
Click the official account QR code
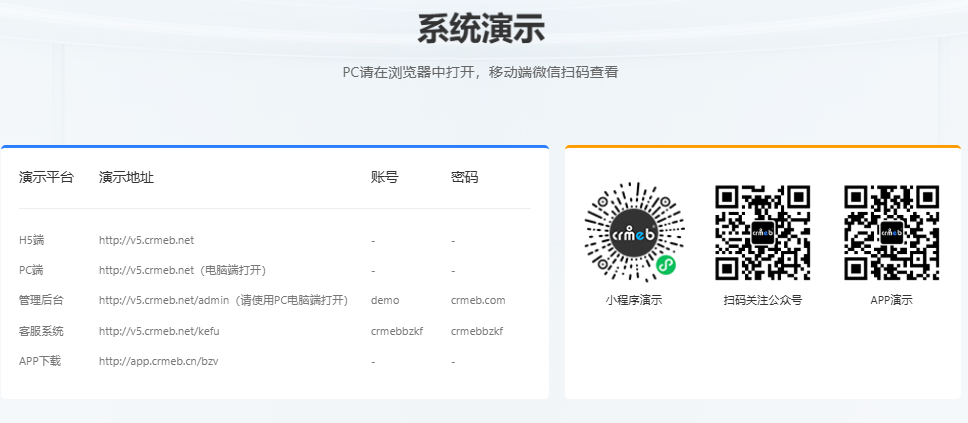pyautogui.click(x=762, y=232)
